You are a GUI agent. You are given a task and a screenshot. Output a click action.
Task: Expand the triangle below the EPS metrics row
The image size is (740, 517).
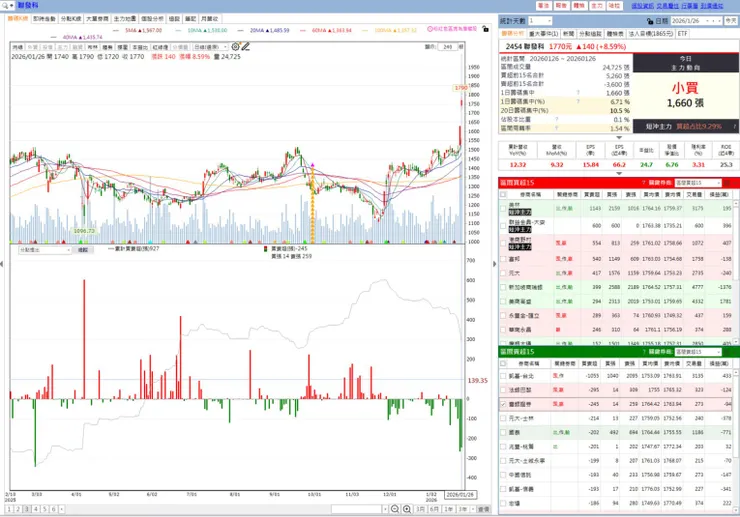coord(619,174)
